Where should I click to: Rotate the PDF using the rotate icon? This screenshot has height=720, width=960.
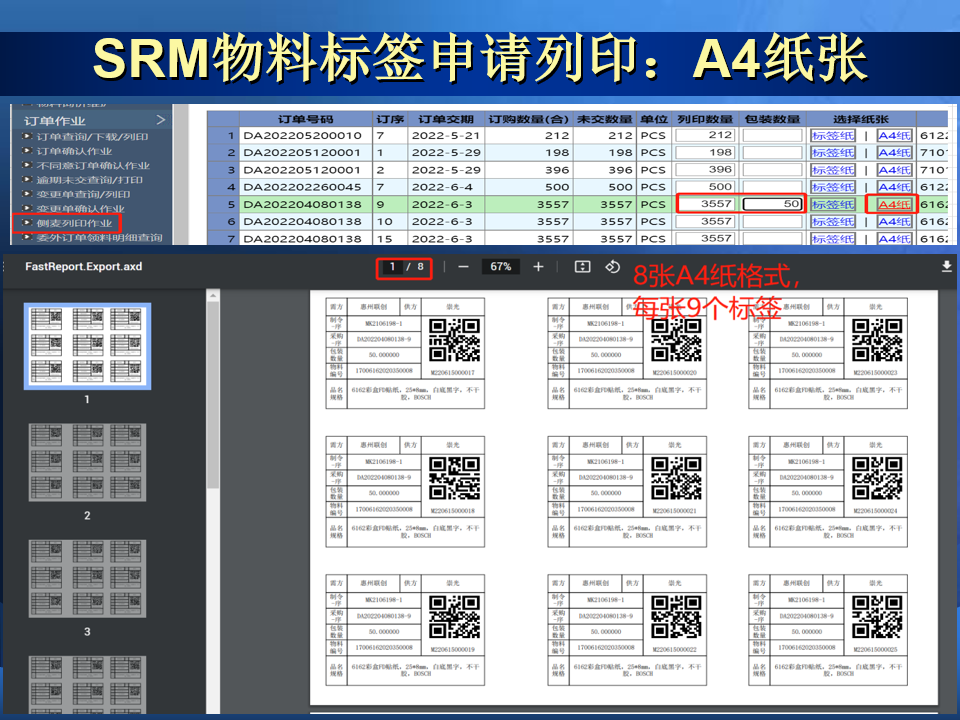pos(612,267)
